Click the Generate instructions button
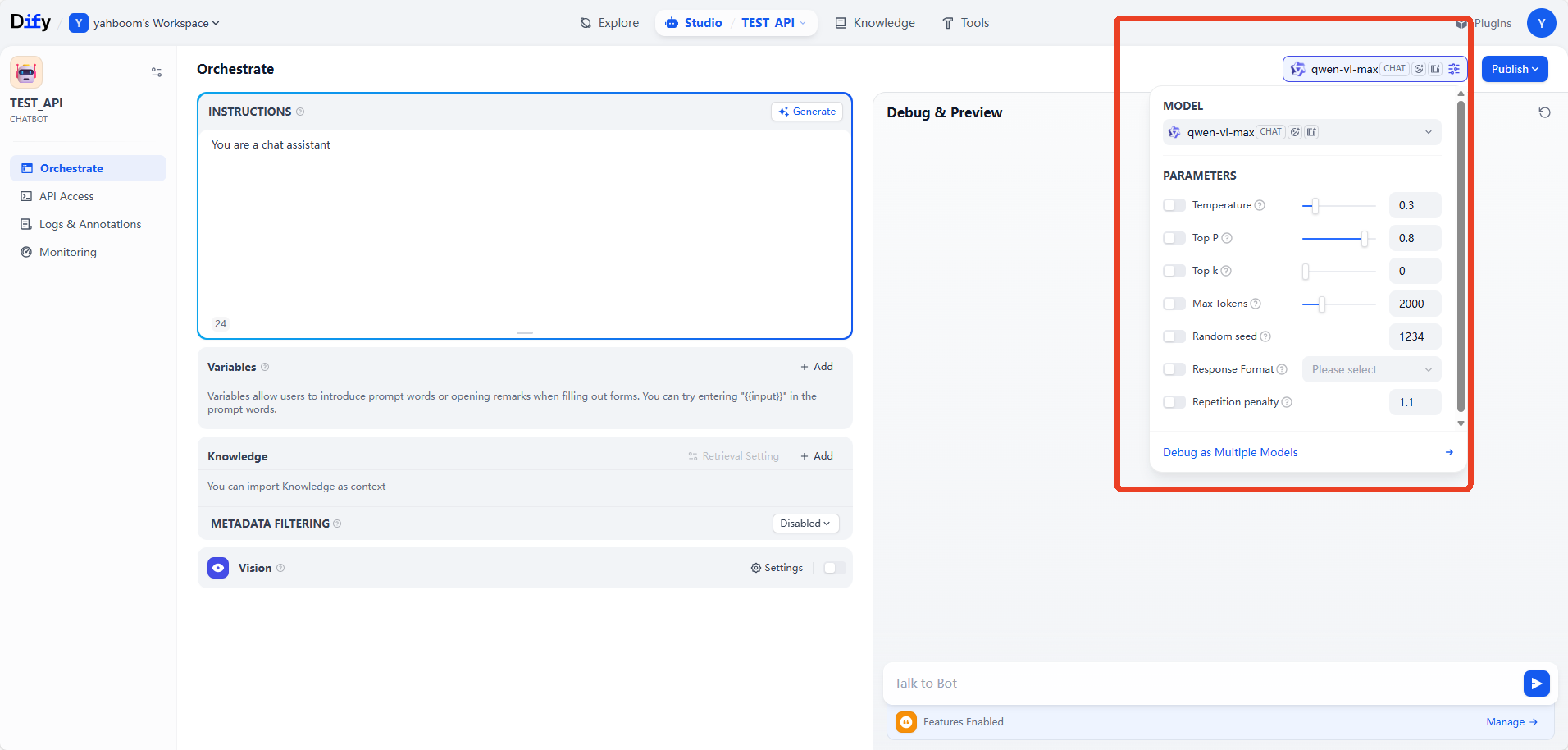This screenshot has width=1568, height=750. pyautogui.click(x=807, y=112)
